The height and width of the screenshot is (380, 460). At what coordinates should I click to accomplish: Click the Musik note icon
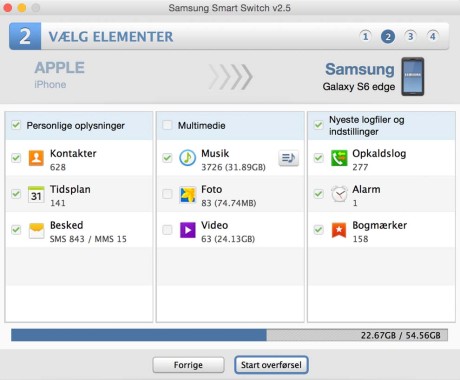[x=188, y=158]
